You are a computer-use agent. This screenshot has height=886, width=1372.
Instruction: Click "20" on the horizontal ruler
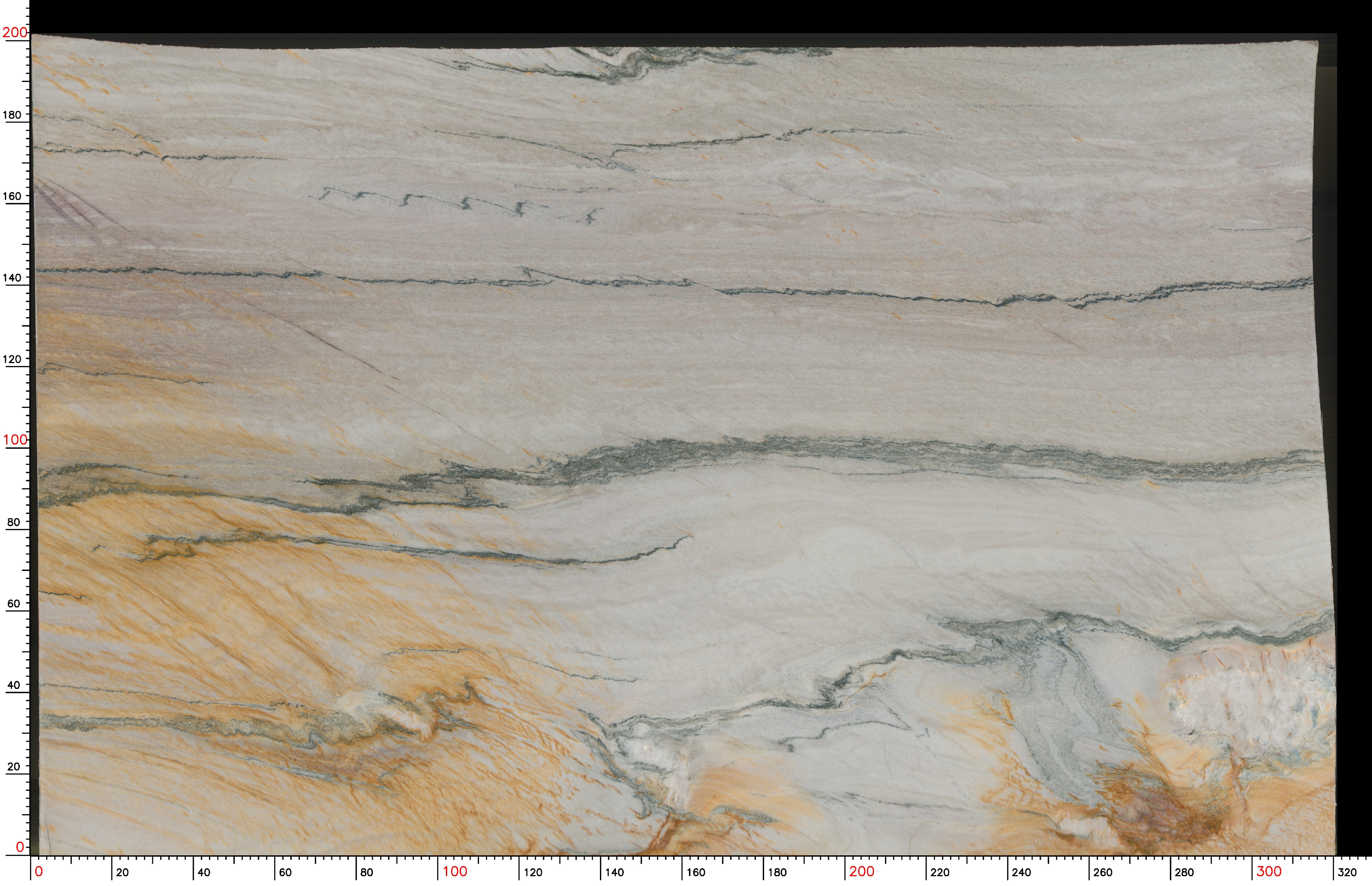(x=122, y=872)
